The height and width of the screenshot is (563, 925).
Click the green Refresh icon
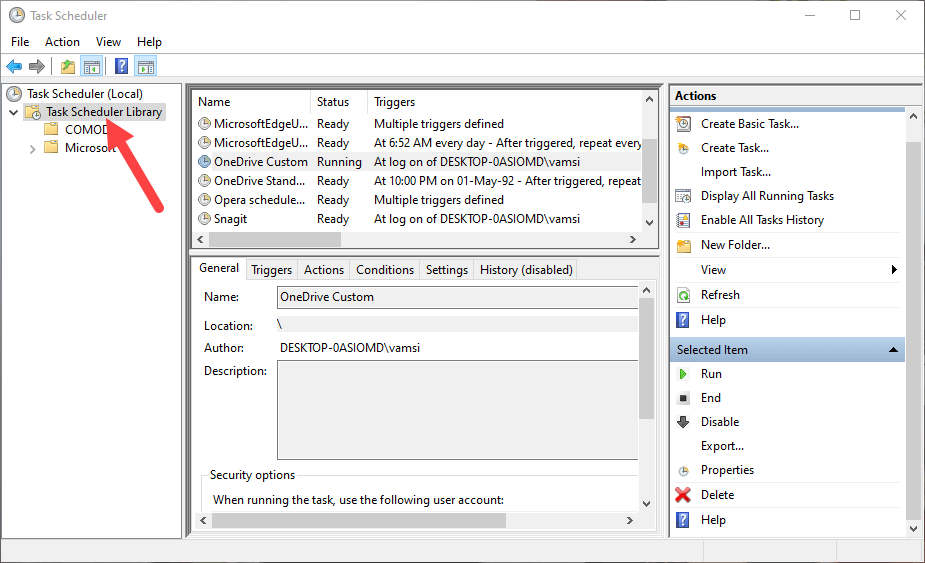(683, 295)
